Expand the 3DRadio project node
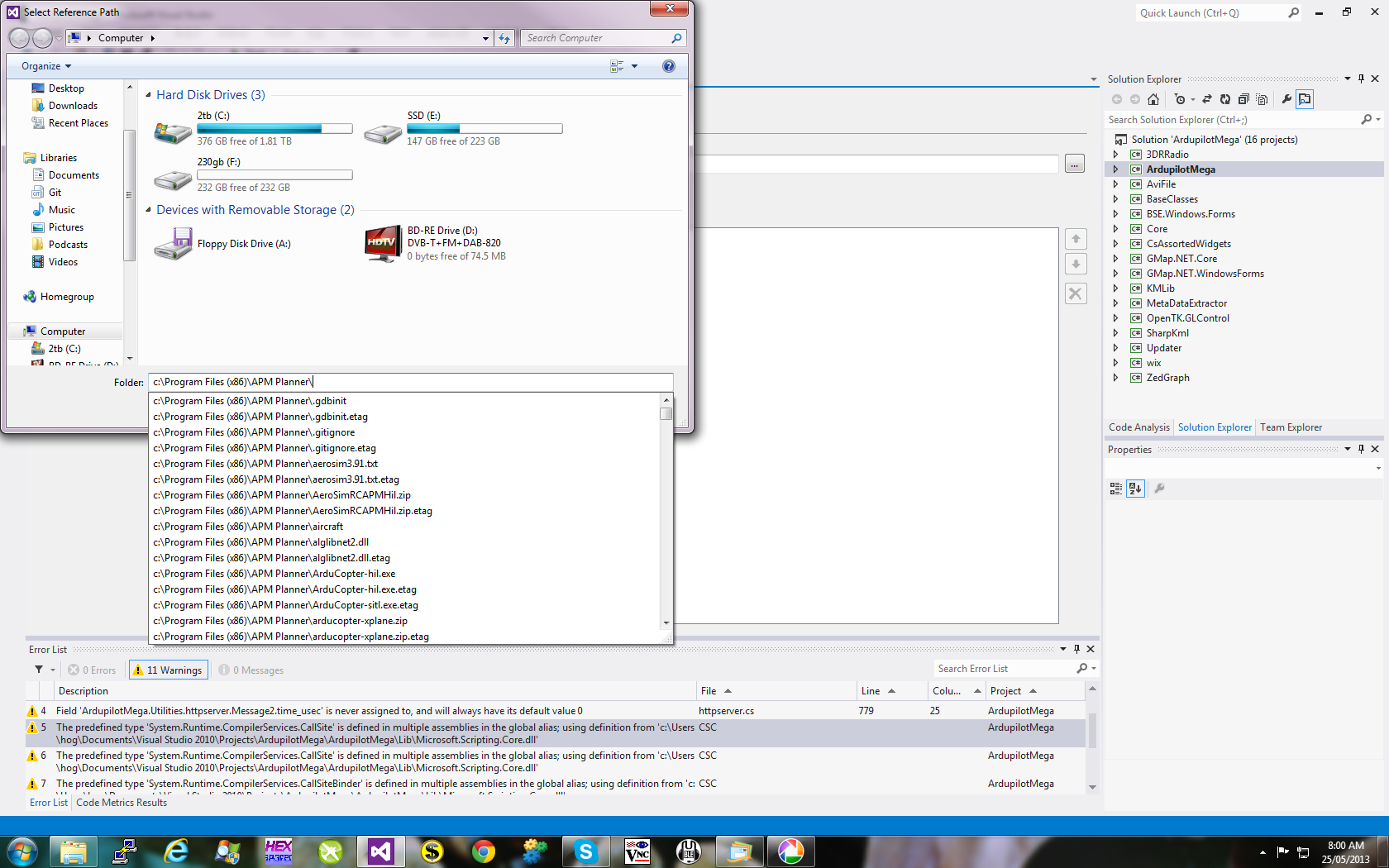 (x=1115, y=155)
